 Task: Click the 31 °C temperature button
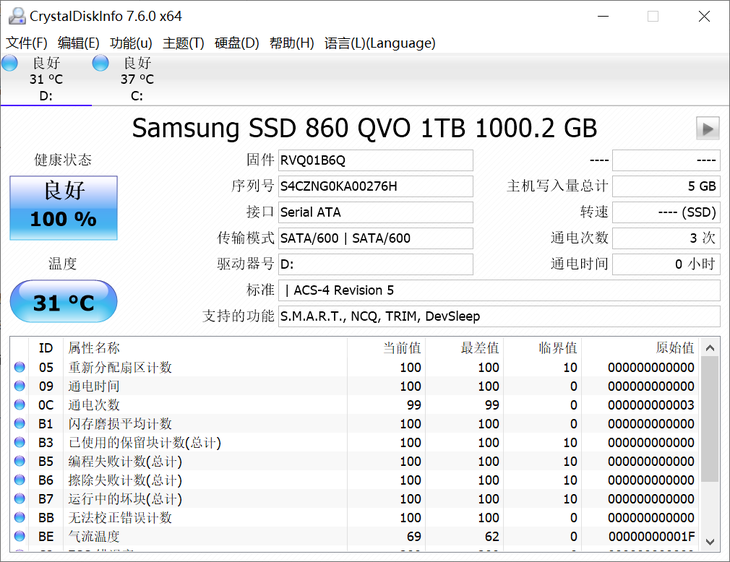(x=63, y=302)
